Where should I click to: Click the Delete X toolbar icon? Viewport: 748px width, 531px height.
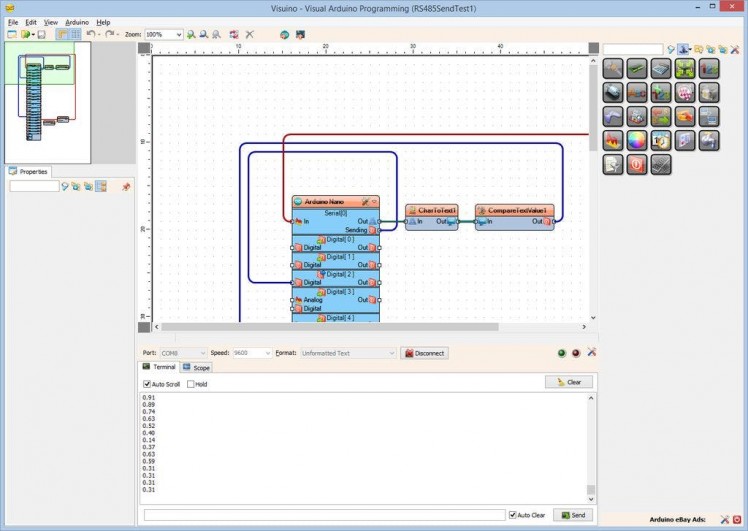coord(249,34)
